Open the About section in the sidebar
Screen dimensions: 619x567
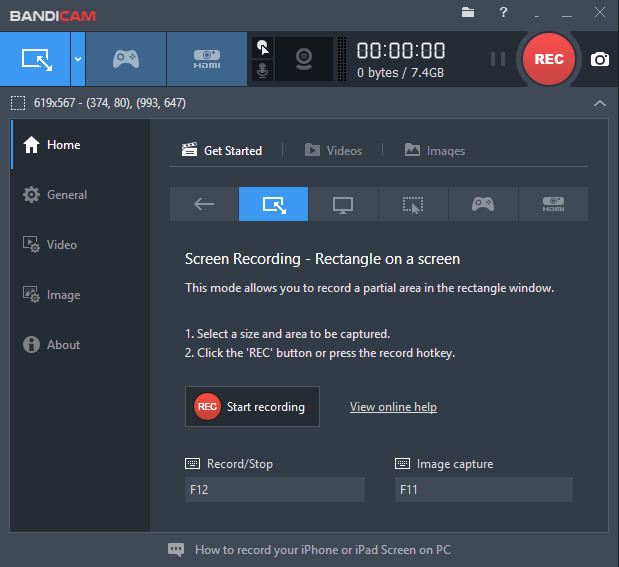coord(80,344)
